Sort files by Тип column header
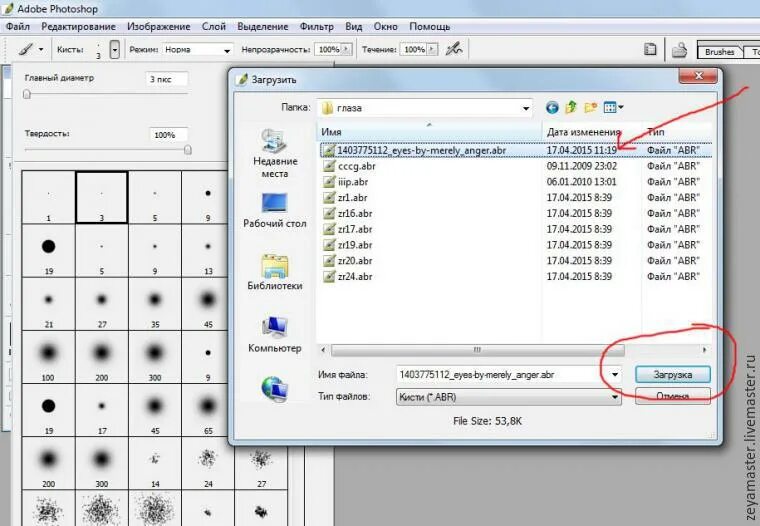760x526 pixels. 677,132
